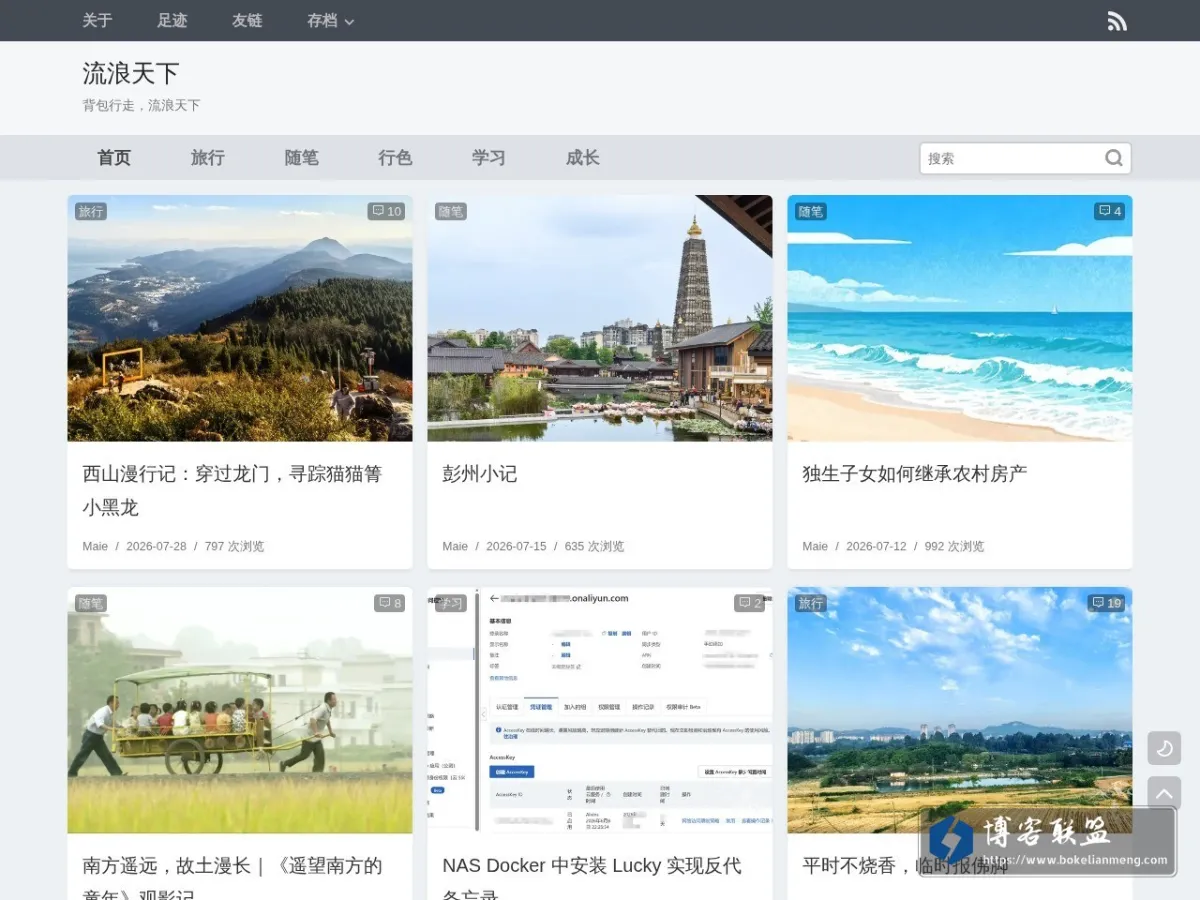Select the 首页 tab

(114, 158)
